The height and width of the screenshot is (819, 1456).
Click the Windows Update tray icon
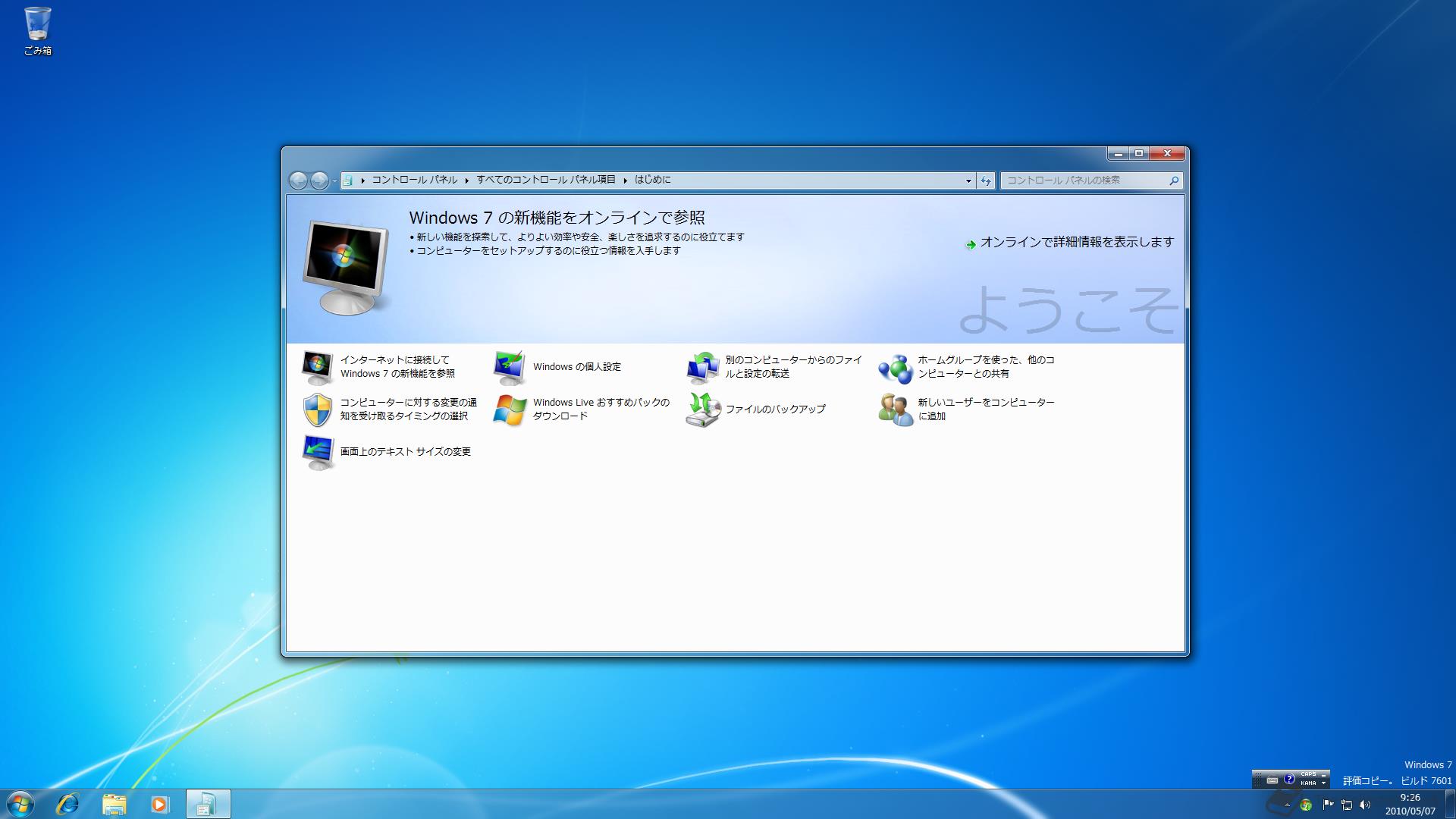pyautogui.click(x=1306, y=805)
